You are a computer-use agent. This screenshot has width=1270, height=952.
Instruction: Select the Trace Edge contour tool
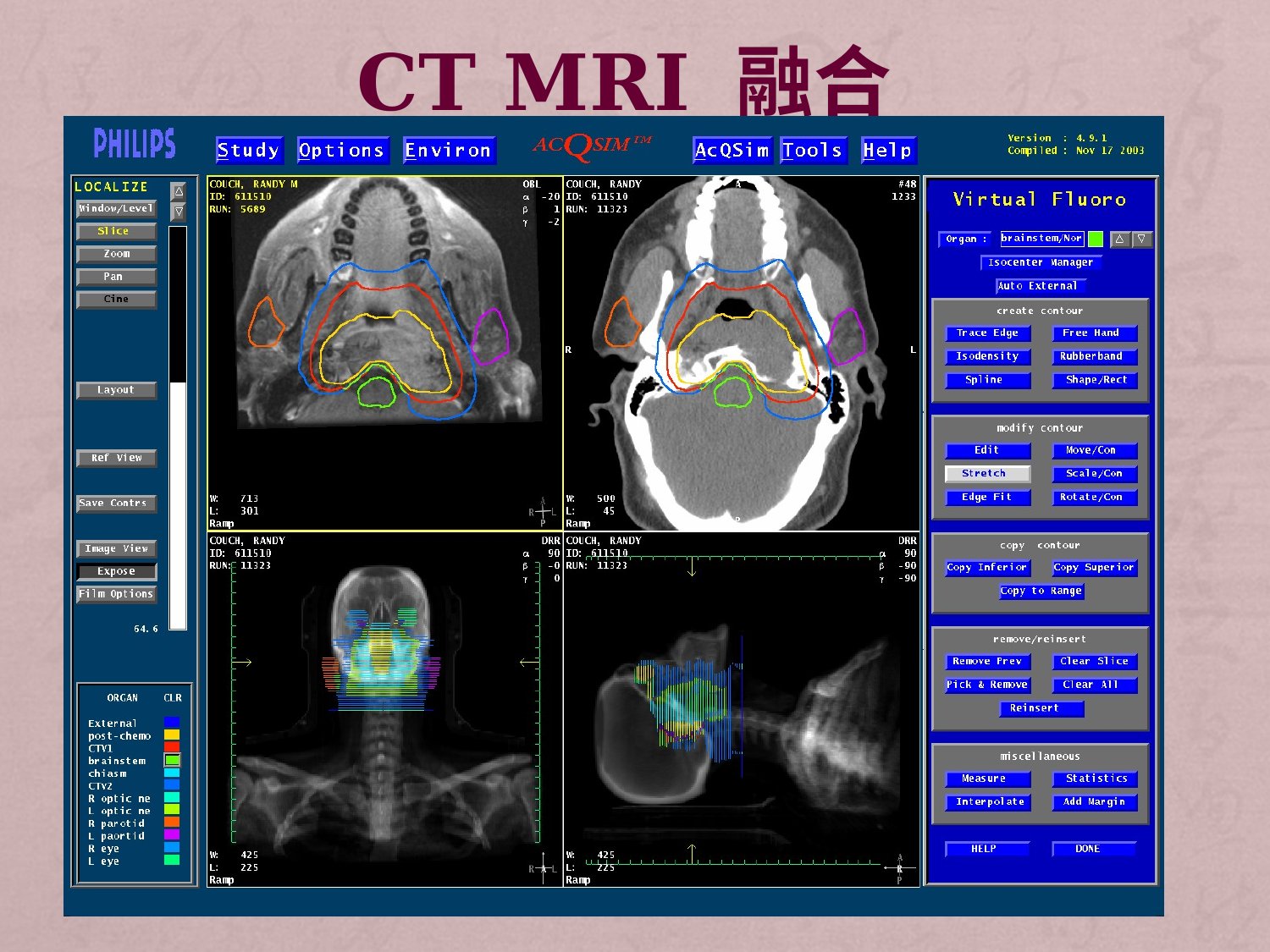pyautogui.click(x=987, y=333)
